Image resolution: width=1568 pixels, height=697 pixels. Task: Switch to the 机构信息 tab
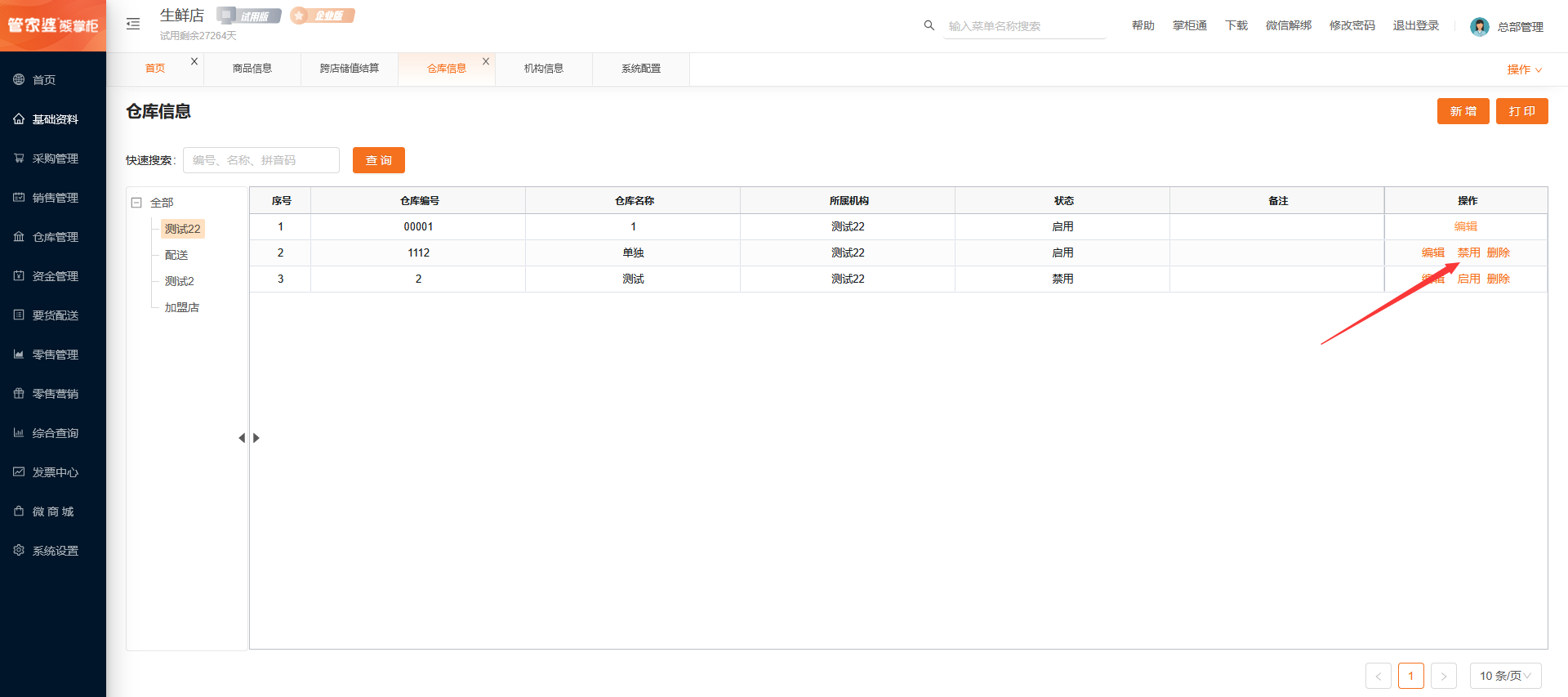544,69
